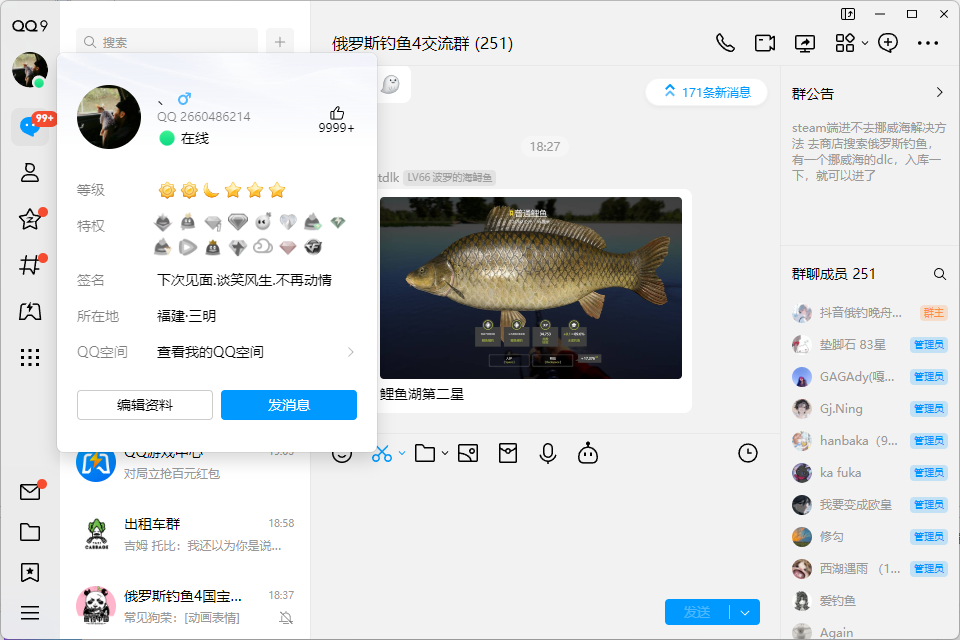Start a voice call in group
960x640 pixels.
(x=726, y=43)
